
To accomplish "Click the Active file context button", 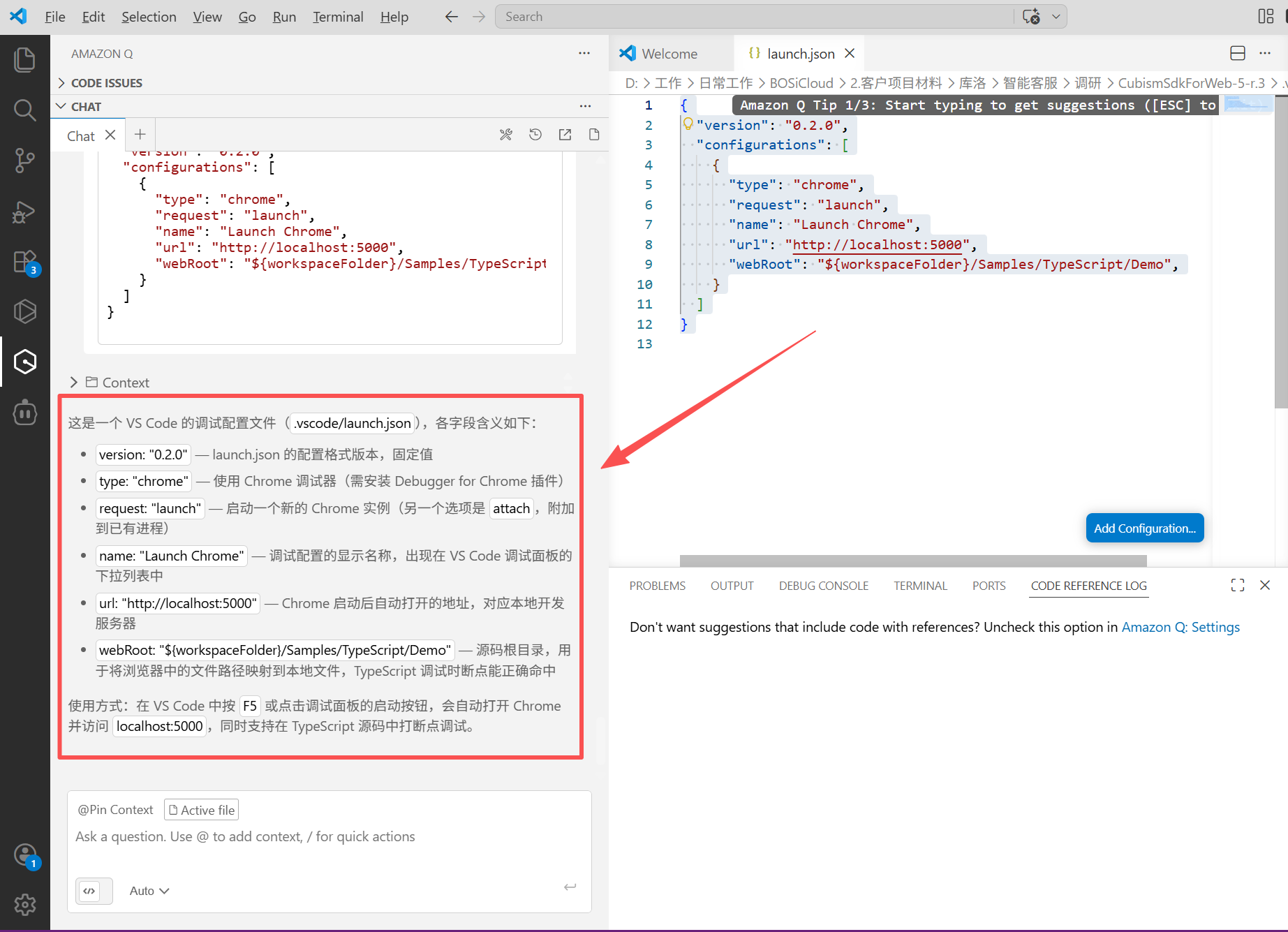I will [x=202, y=810].
